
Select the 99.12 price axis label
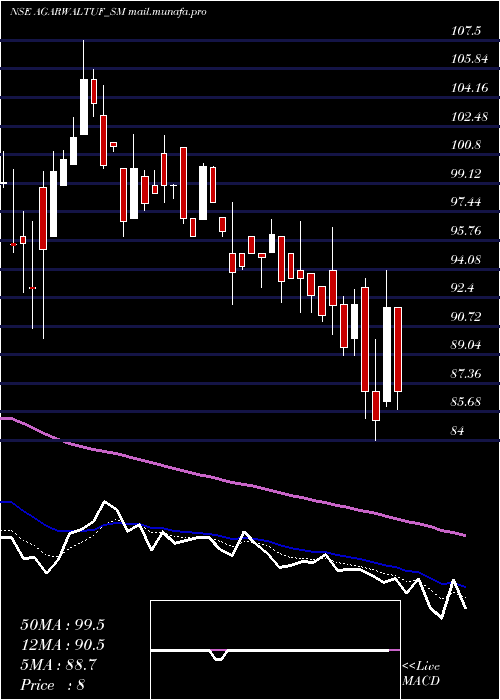[467, 174]
